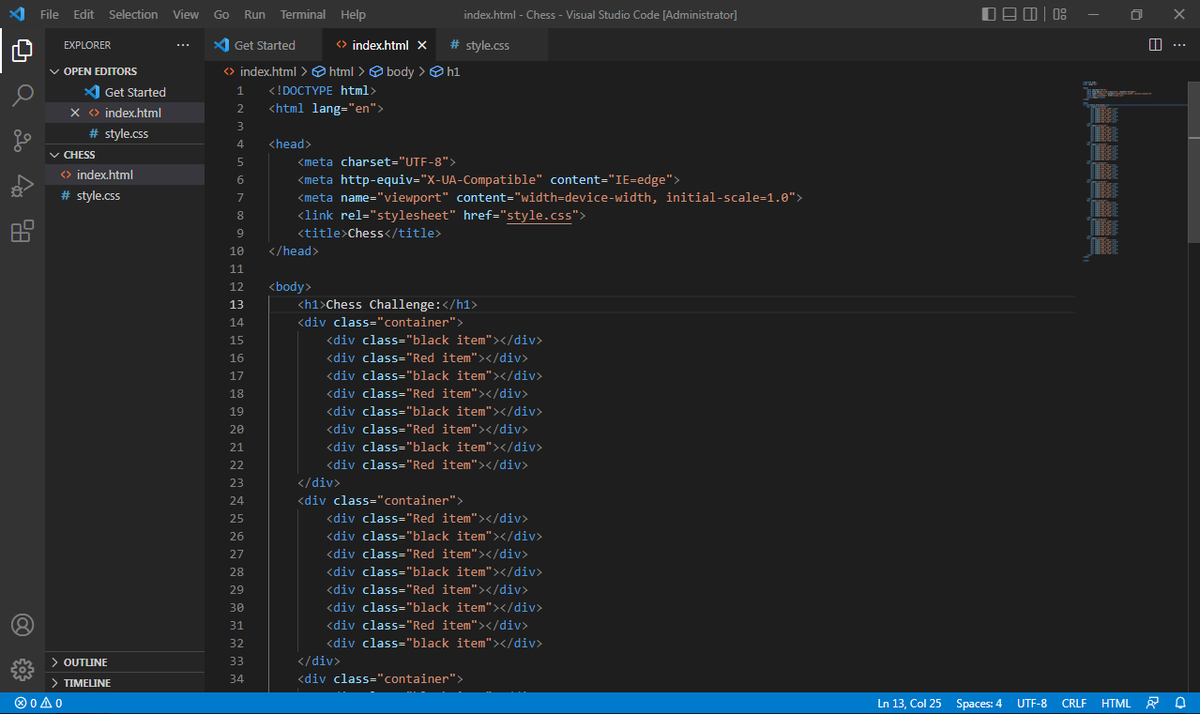Close index.html in Open Editors list
1200x714 pixels.
pos(75,113)
